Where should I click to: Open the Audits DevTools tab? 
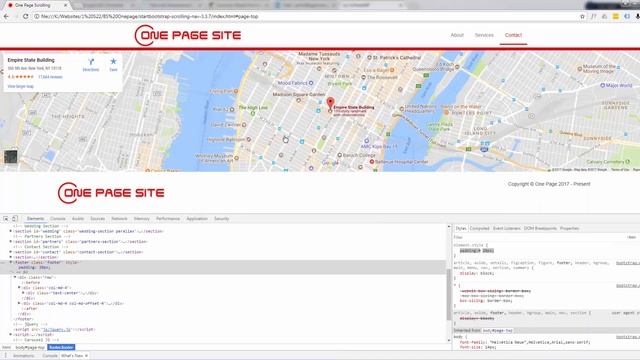pos(78,219)
